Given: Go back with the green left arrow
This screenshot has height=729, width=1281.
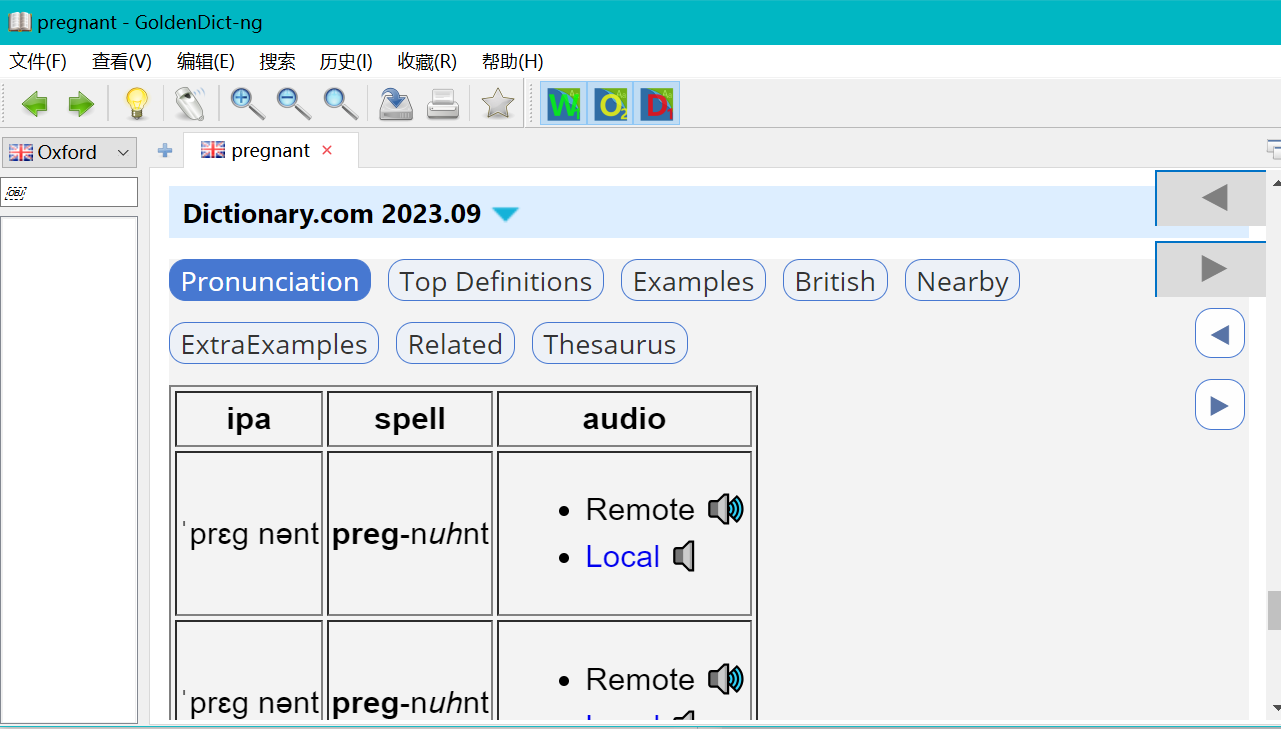Looking at the screenshot, I should tap(35, 103).
